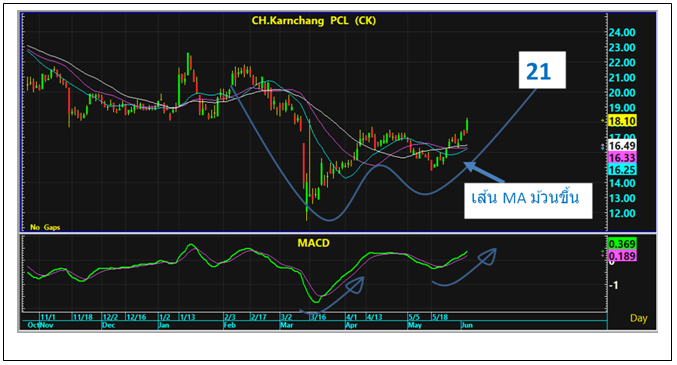This screenshot has width=677, height=365.
Task: Click the Nov month label
Action: click(47, 325)
